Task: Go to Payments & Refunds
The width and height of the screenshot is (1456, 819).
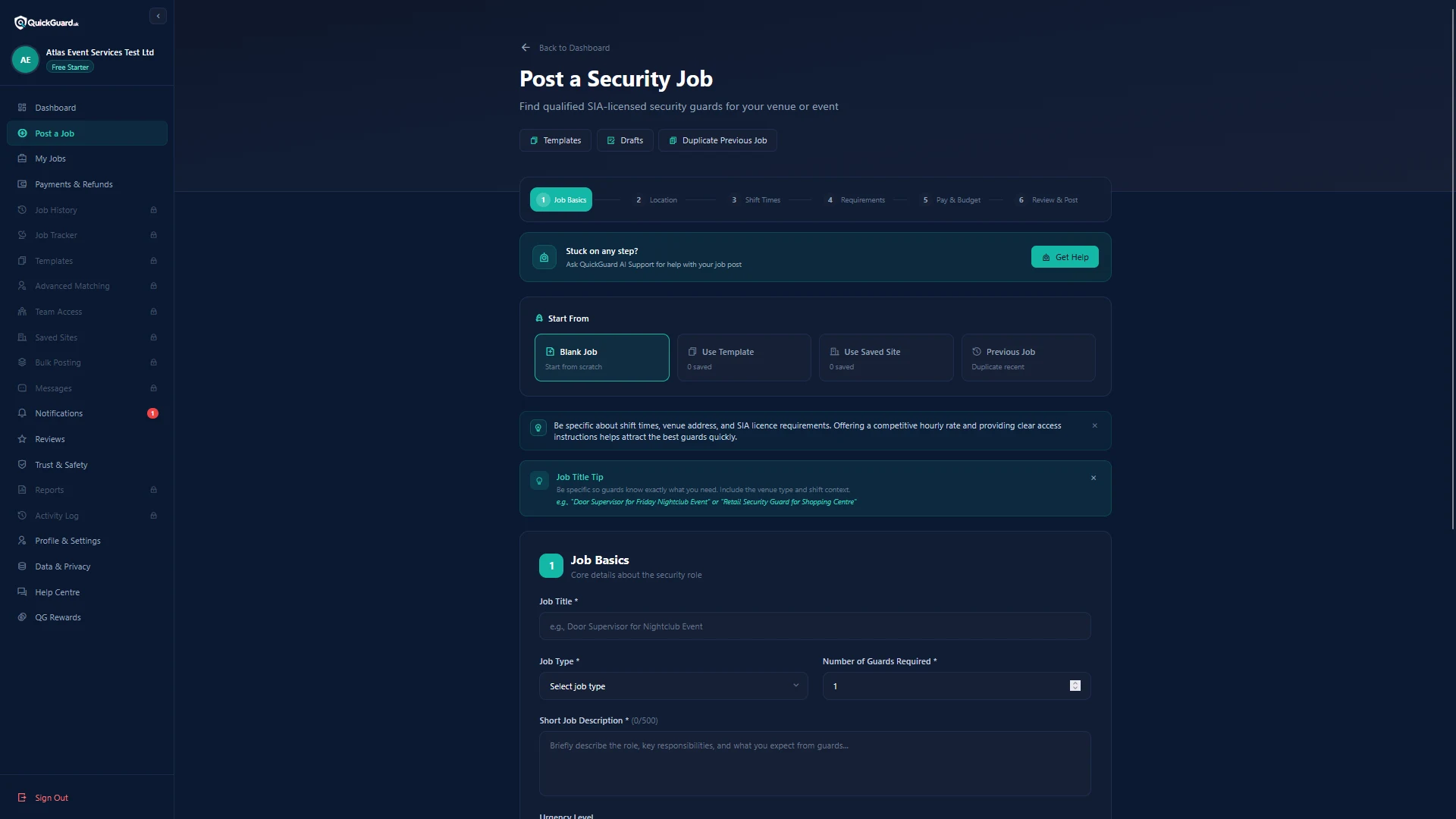Action: 87,184
